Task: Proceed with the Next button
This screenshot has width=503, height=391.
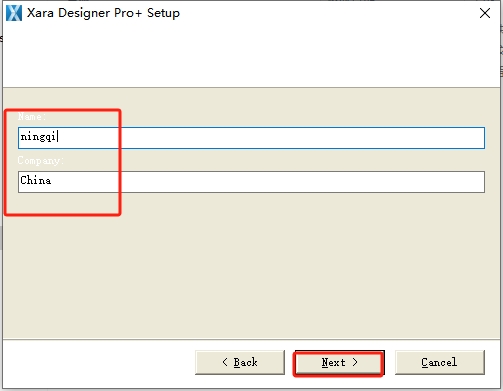Action: coord(339,362)
